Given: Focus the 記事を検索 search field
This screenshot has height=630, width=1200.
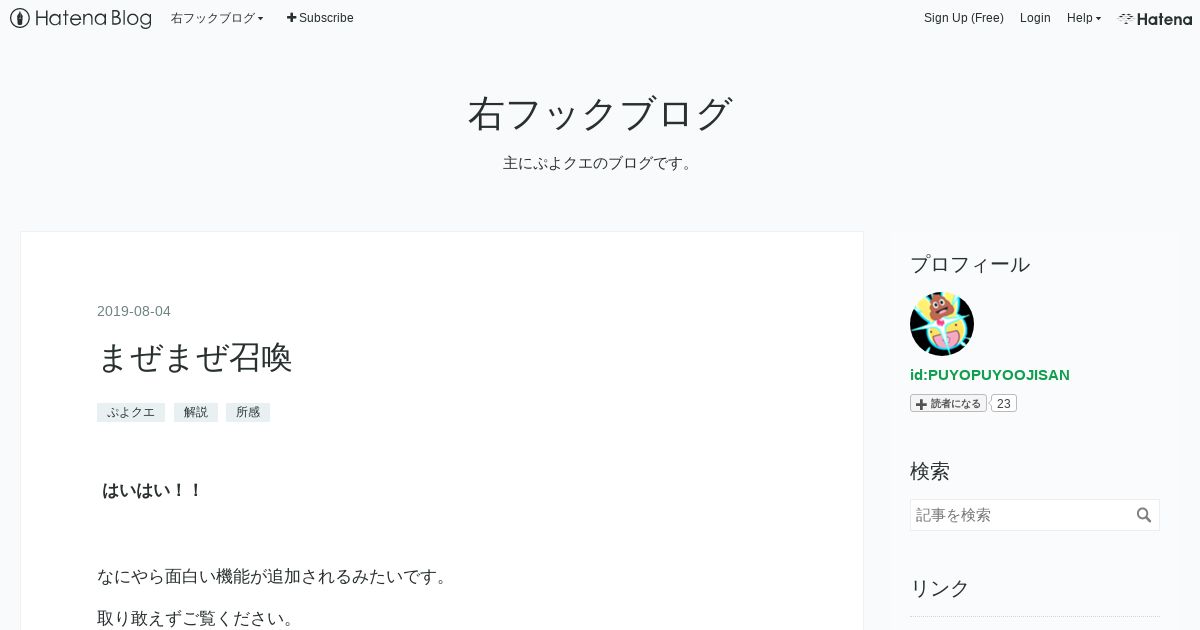Looking at the screenshot, I should tap(1021, 515).
